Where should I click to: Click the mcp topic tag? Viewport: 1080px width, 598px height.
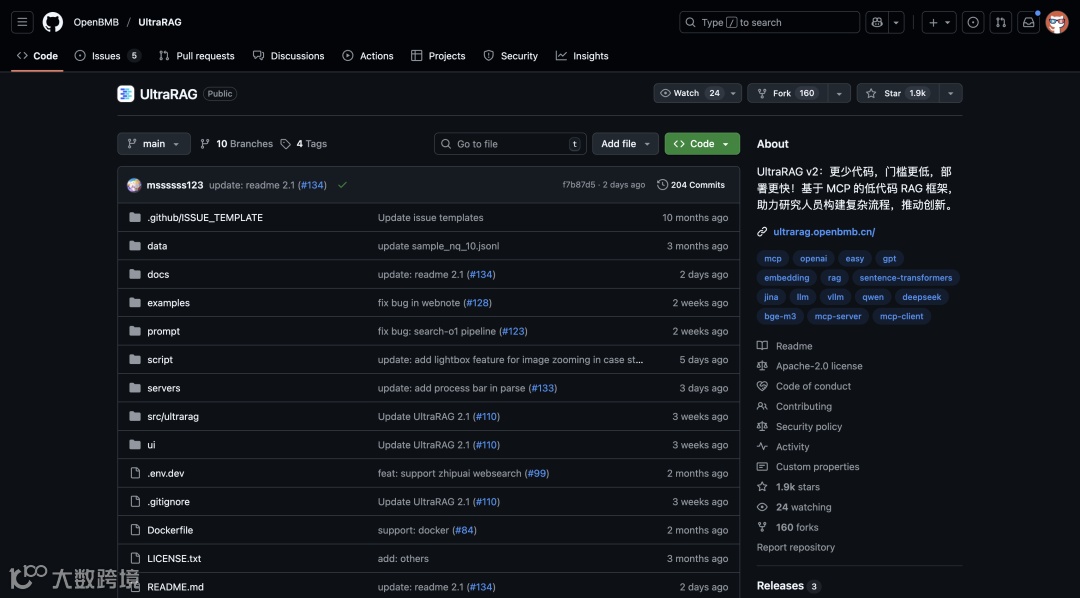[x=773, y=258]
